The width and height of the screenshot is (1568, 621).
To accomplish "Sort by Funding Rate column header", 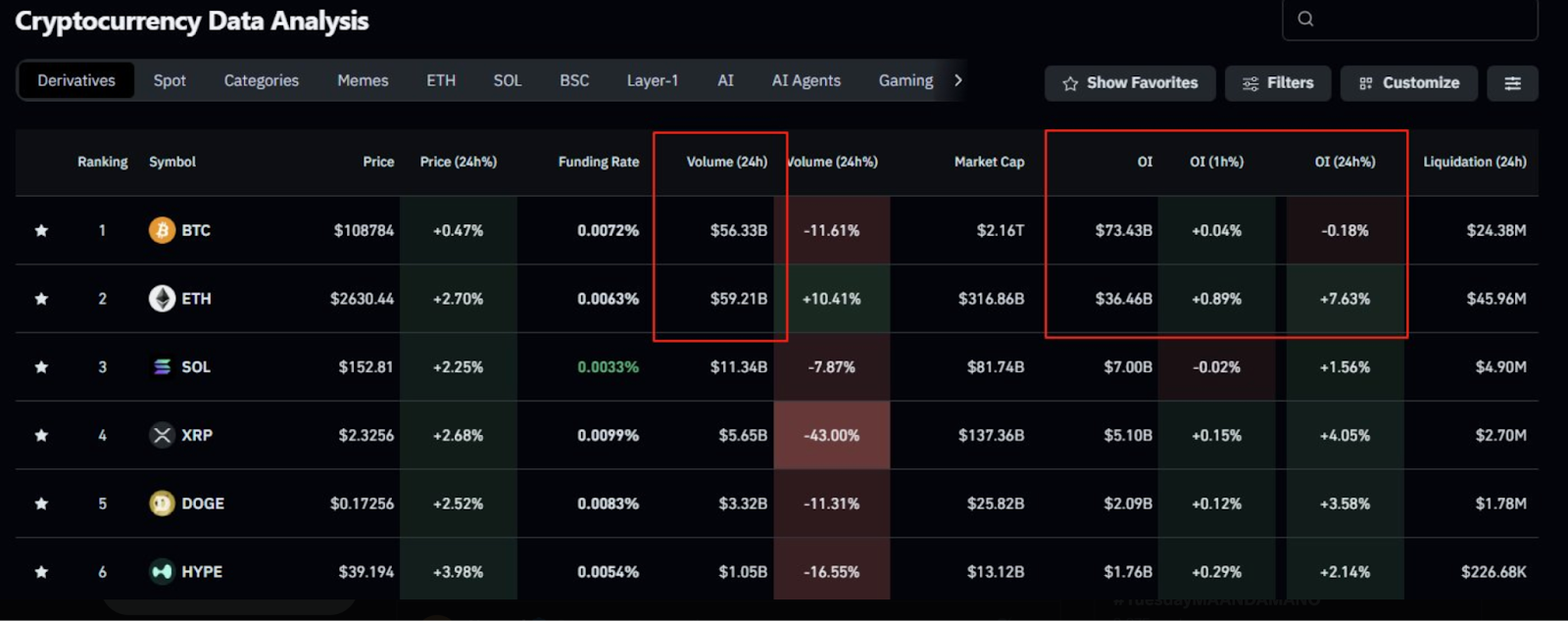I will point(599,162).
